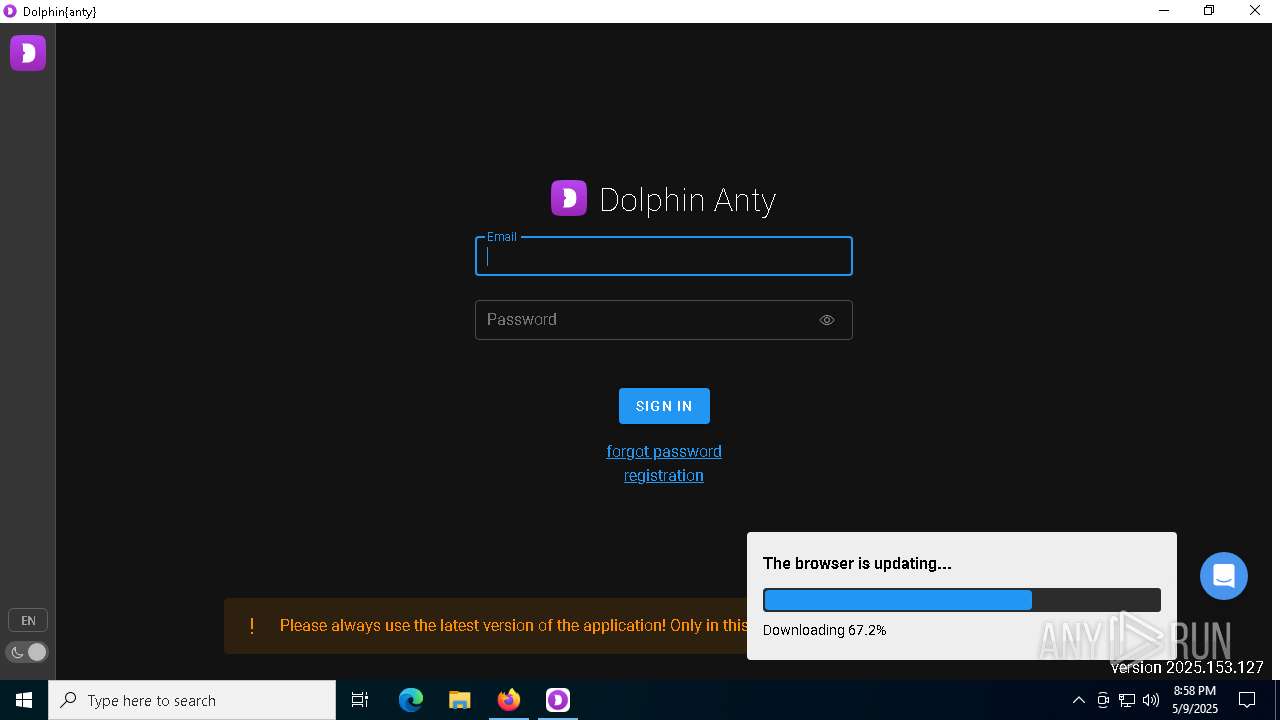Open the notification center icon
1280x720 pixels.
click(1247, 700)
